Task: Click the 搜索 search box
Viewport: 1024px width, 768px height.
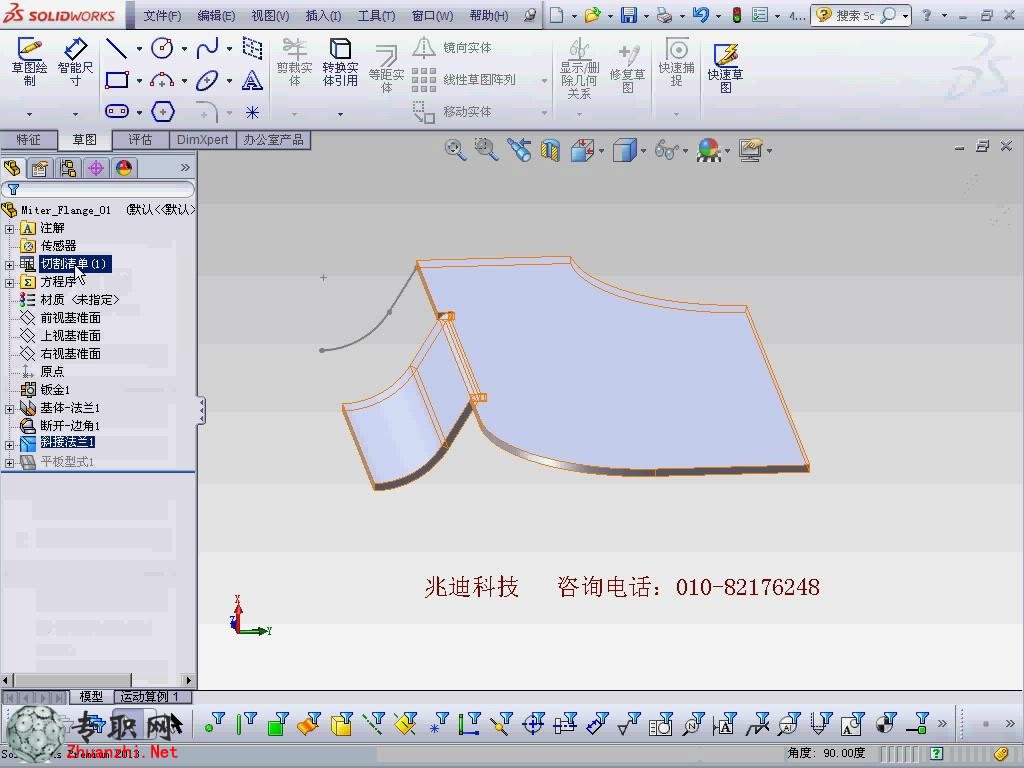Action: (x=861, y=15)
